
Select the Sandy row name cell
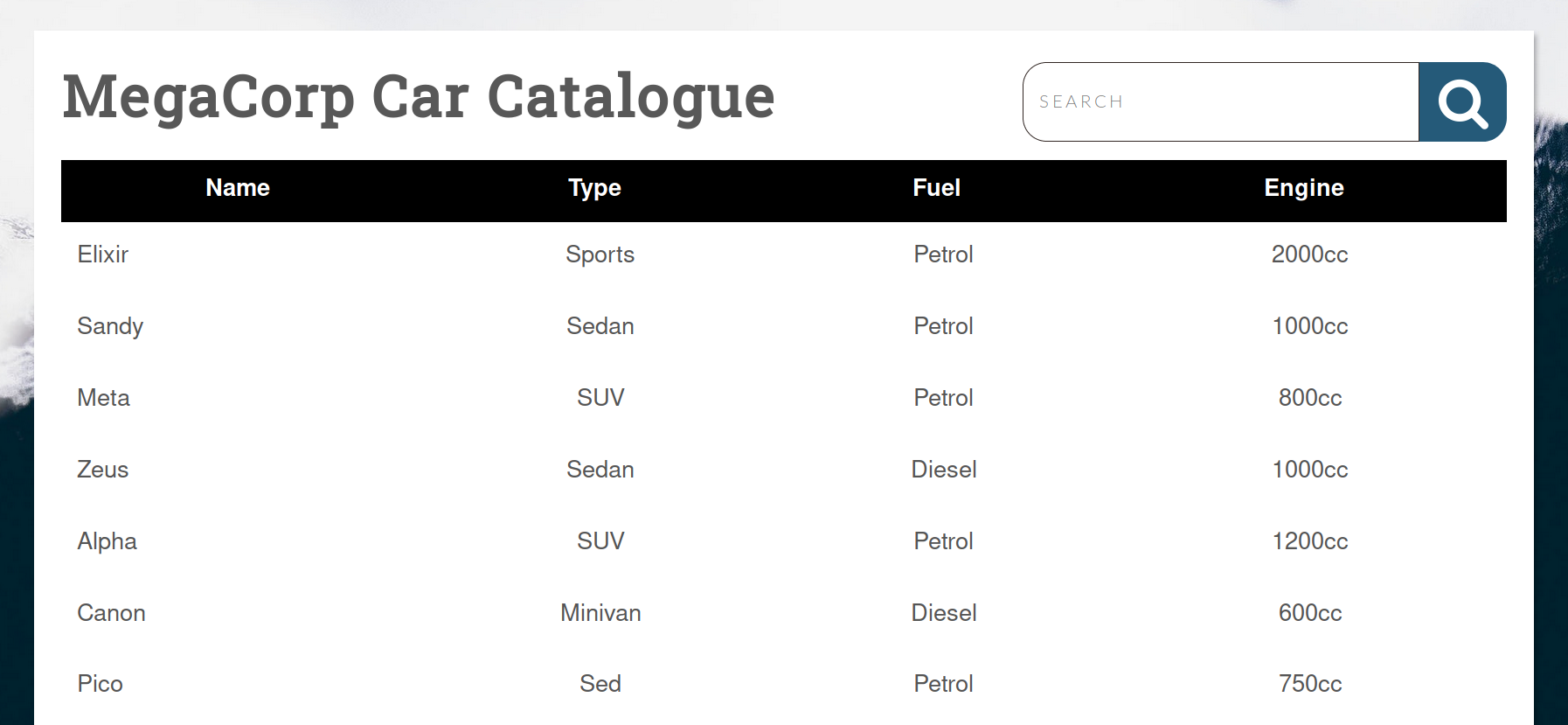[110, 326]
